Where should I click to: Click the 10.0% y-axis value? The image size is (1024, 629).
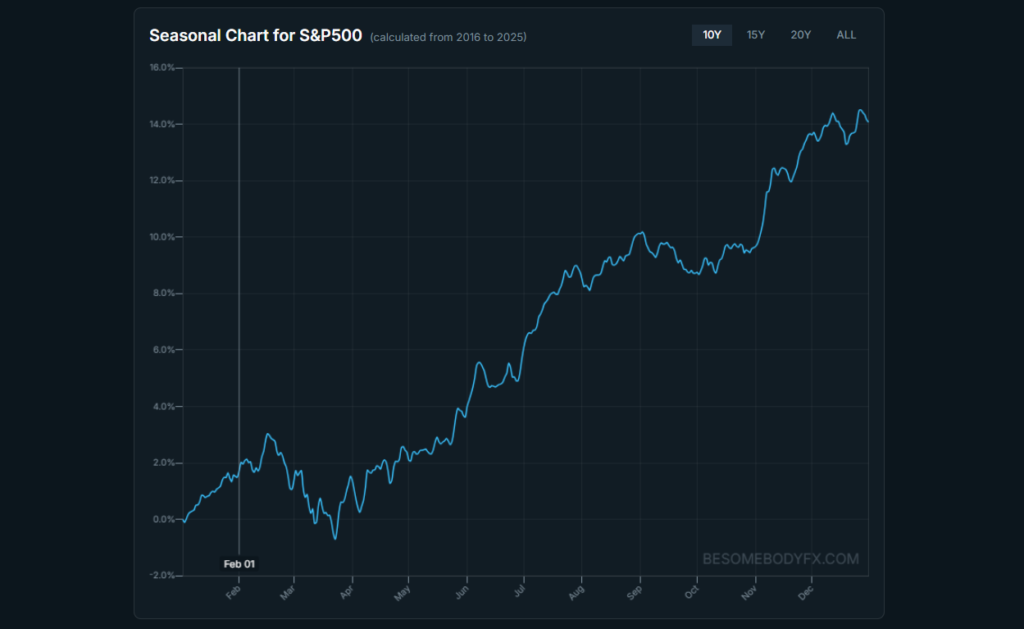162,237
